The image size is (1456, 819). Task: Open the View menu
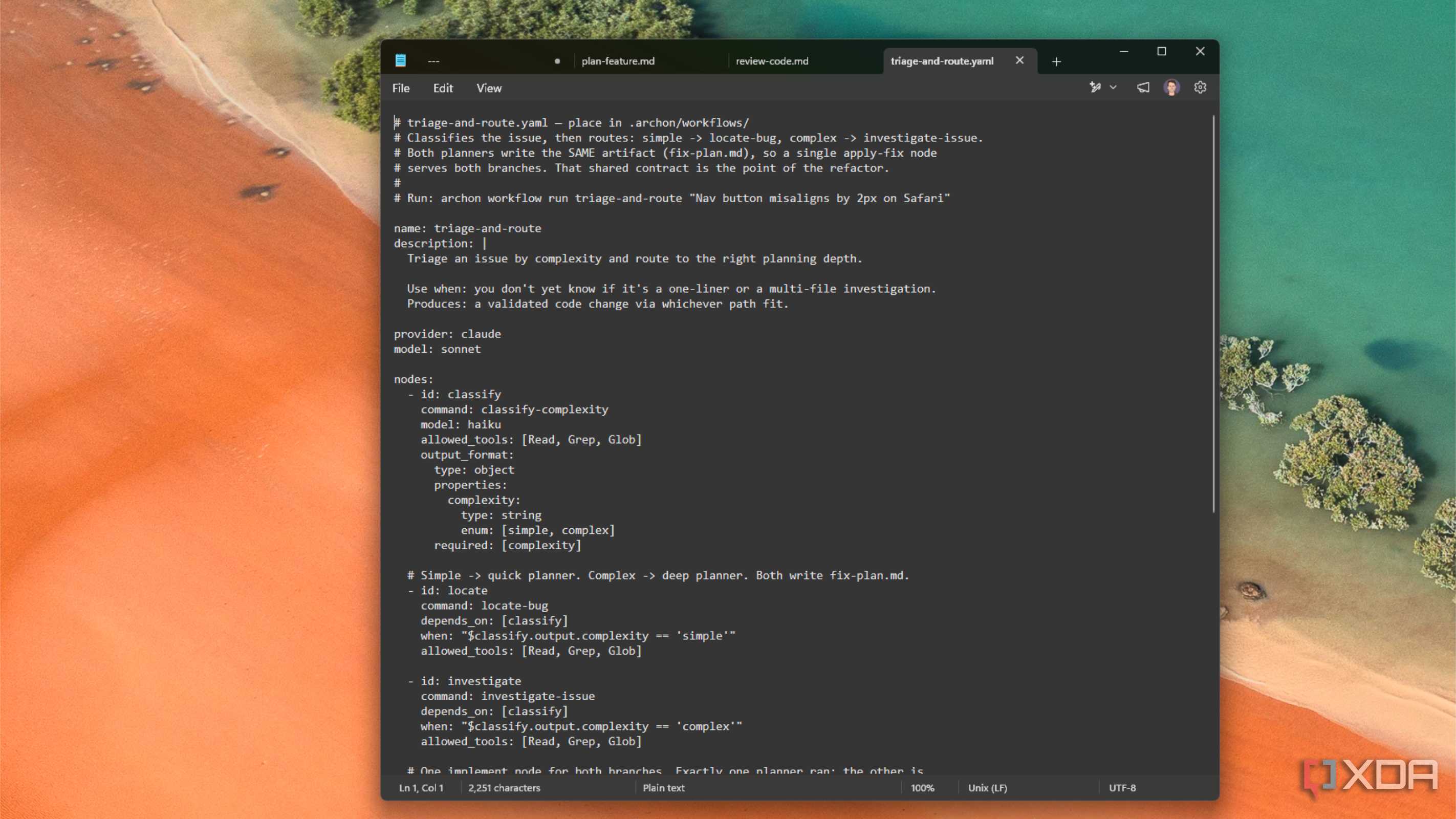point(489,88)
